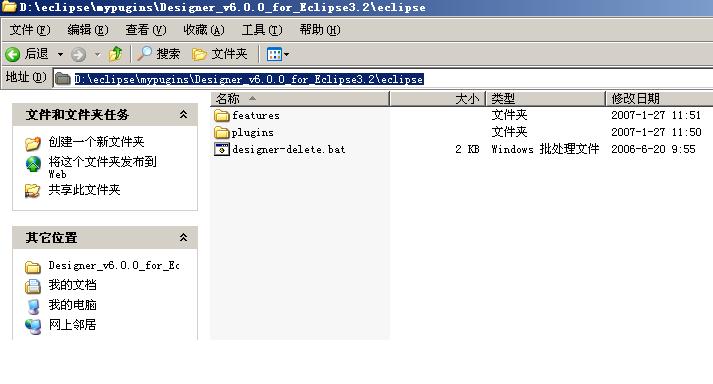
Task: Click the address bar folder icon
Action: pos(63,79)
